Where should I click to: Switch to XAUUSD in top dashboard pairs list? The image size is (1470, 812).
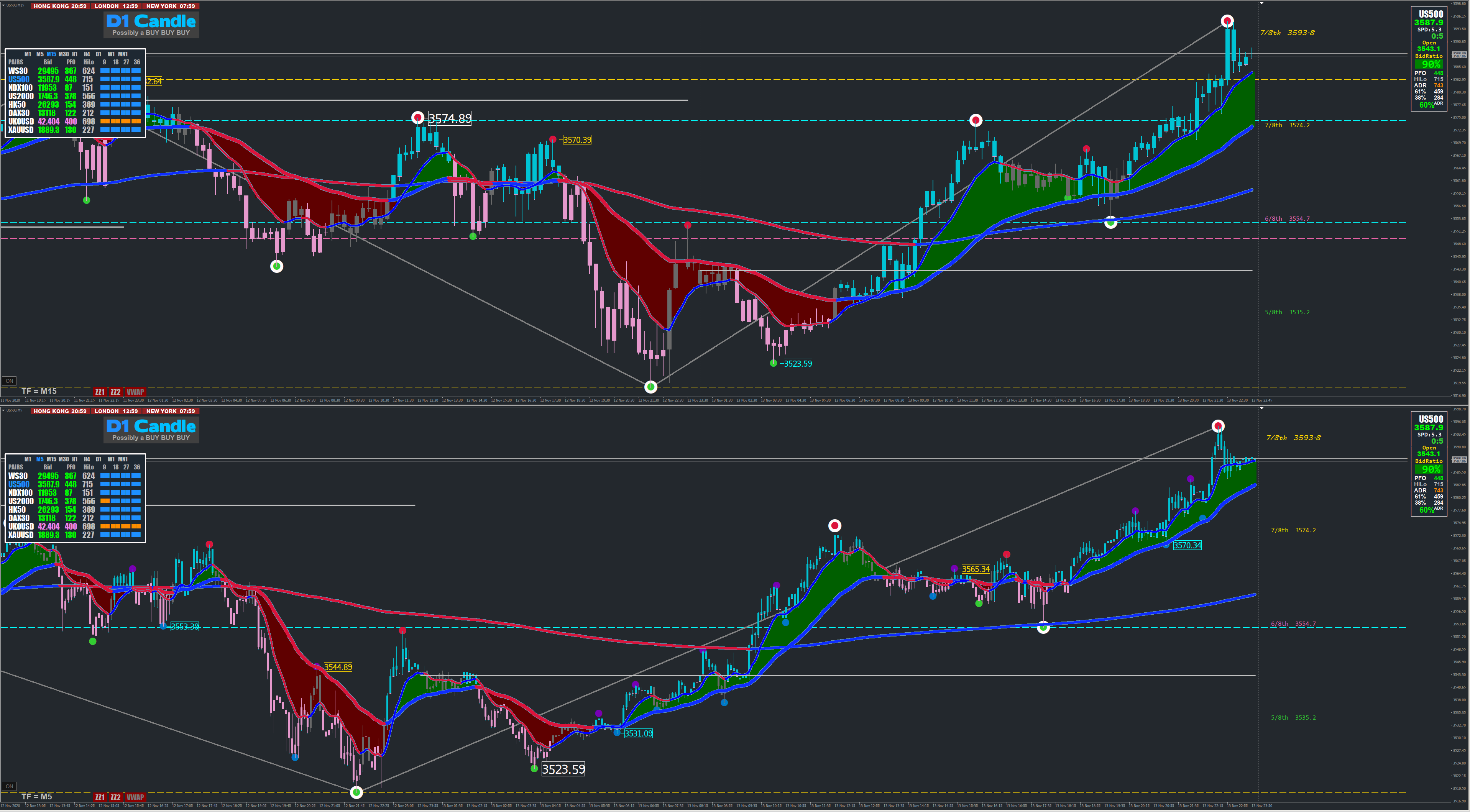[x=21, y=130]
